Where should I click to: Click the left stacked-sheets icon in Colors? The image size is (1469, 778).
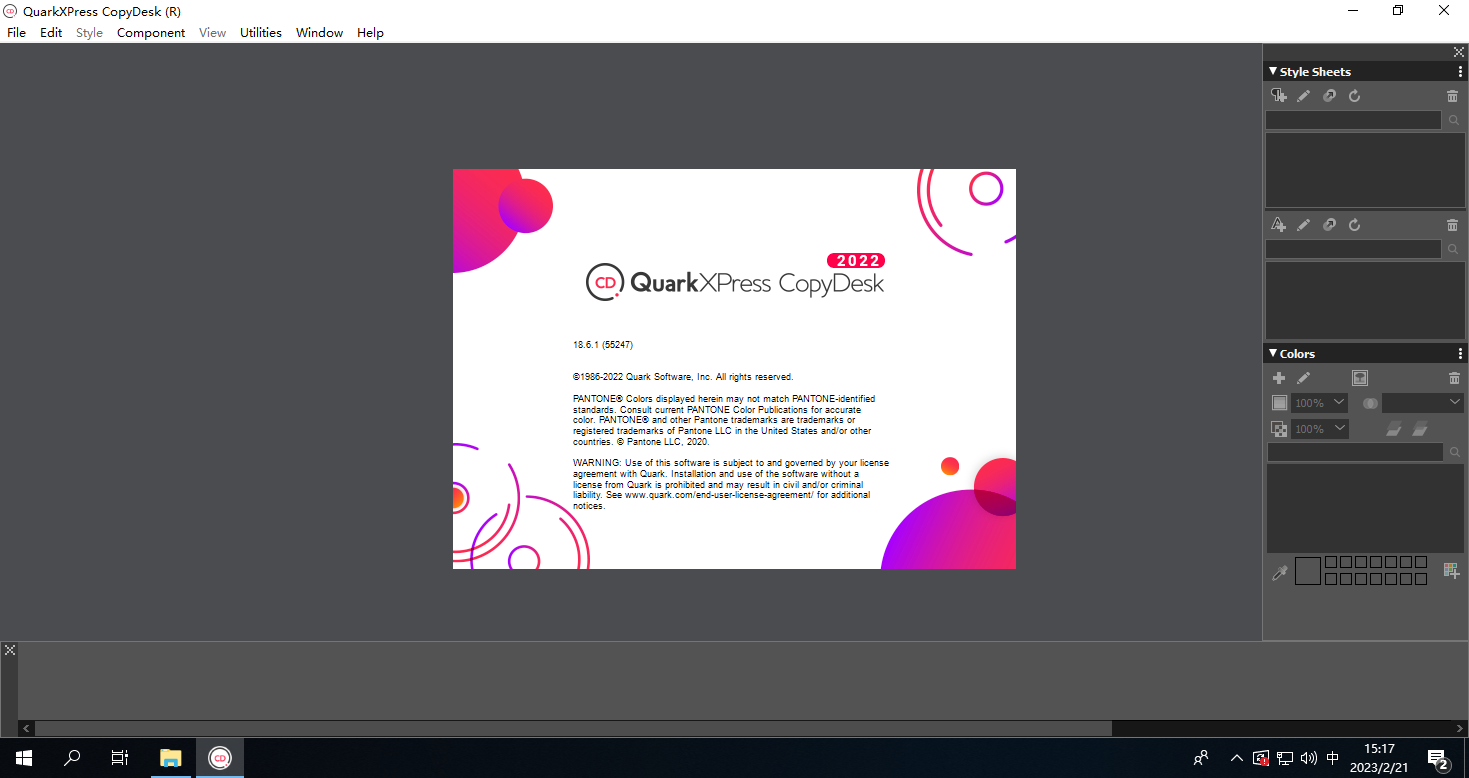pyautogui.click(x=1394, y=429)
